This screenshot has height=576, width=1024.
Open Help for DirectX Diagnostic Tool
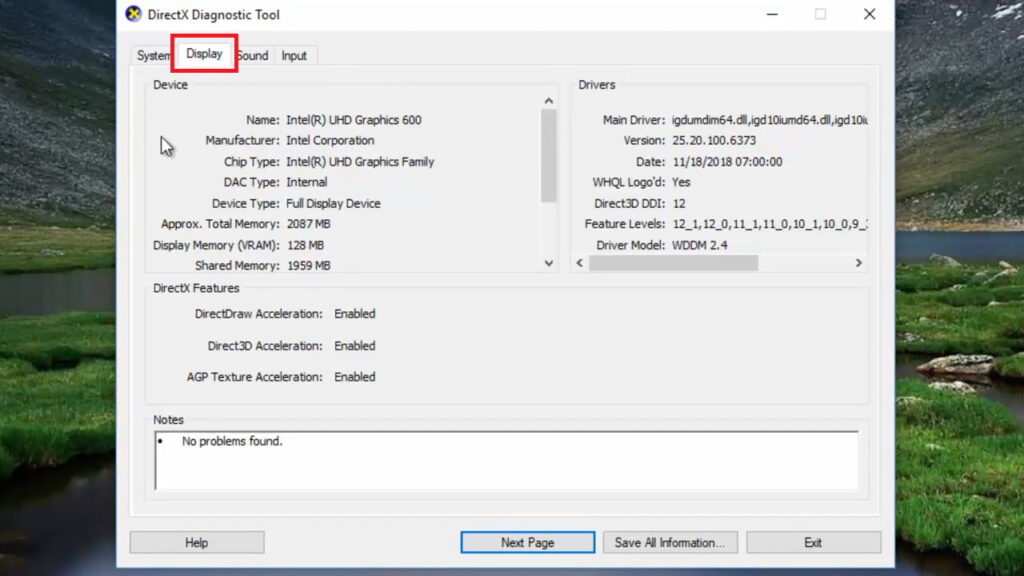click(x=196, y=542)
